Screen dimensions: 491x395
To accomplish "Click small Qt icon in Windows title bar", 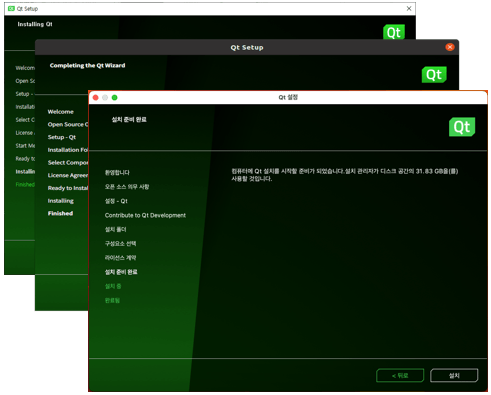I will pos(11,8).
